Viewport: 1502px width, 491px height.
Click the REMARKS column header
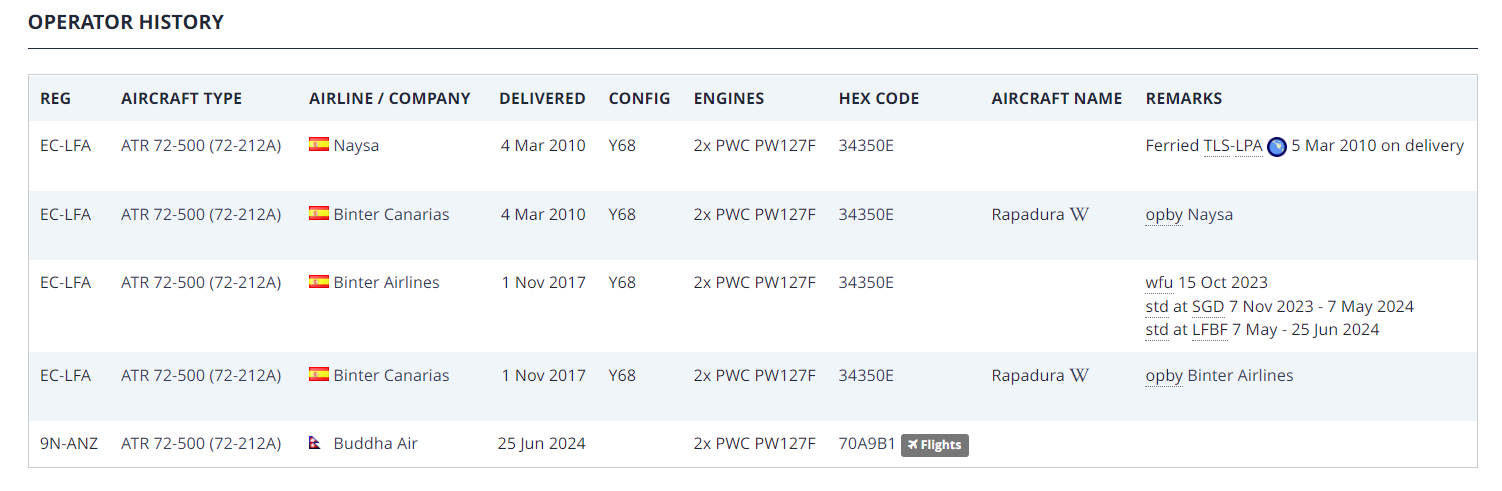tap(1183, 99)
